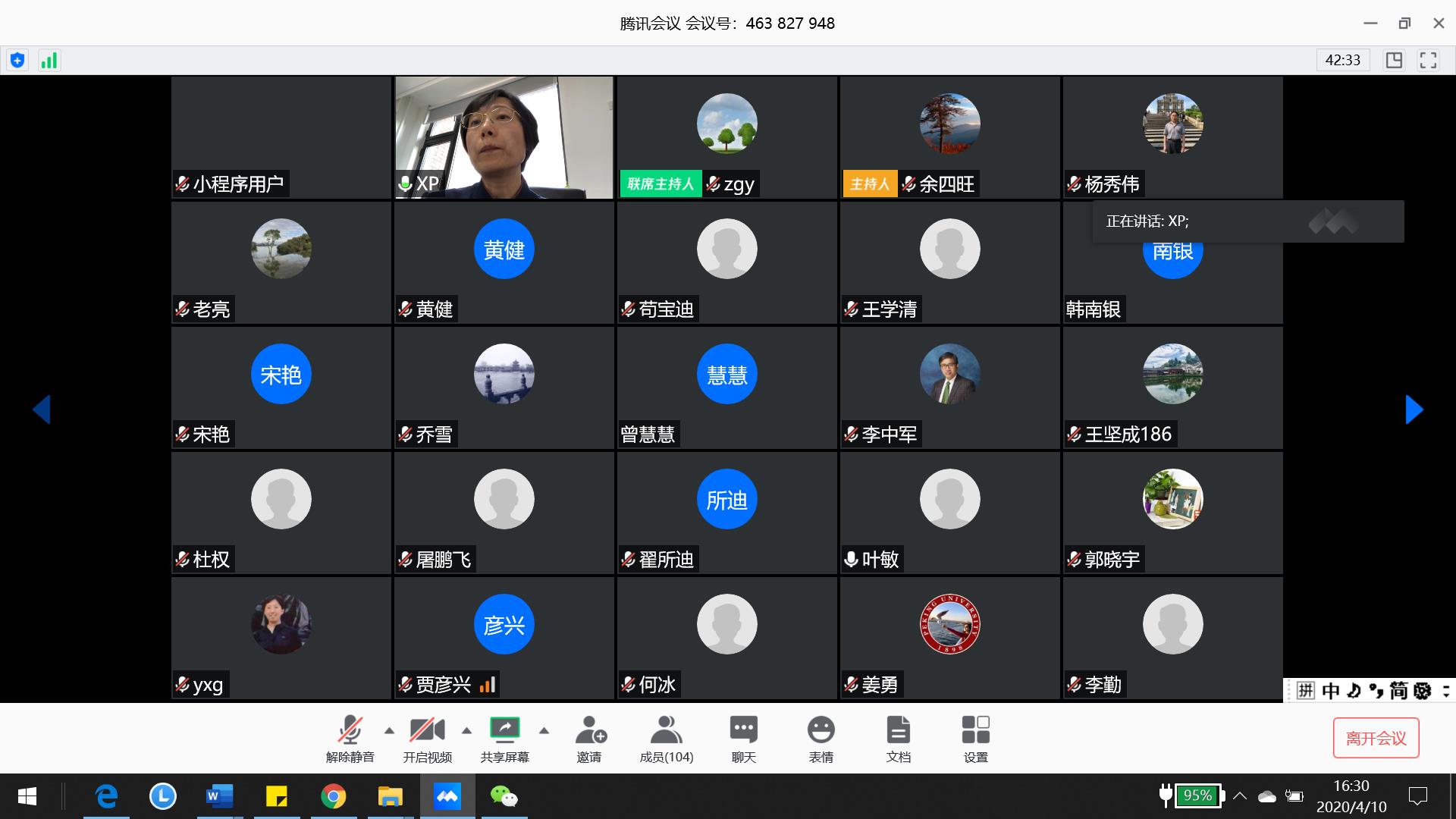Turn on video with camera icon
The width and height of the screenshot is (1456, 819).
click(427, 730)
